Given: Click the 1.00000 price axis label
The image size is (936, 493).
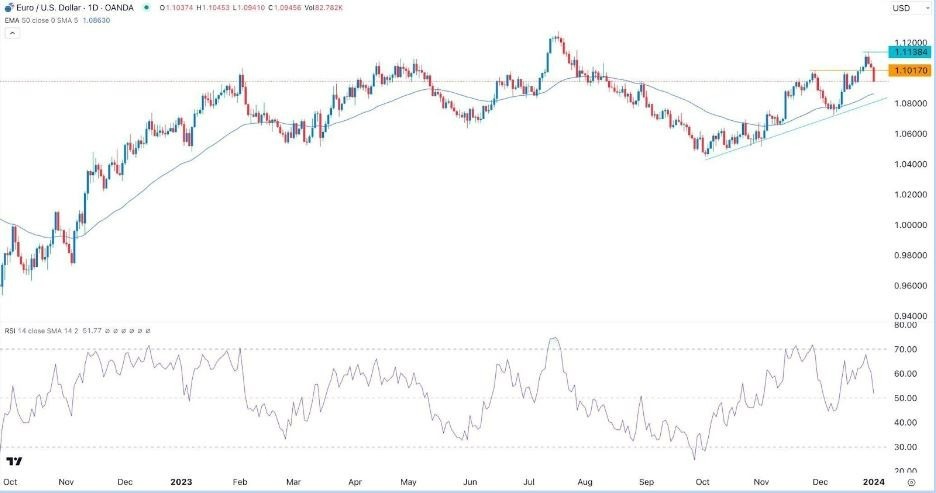Looking at the screenshot, I should tap(911, 225).
